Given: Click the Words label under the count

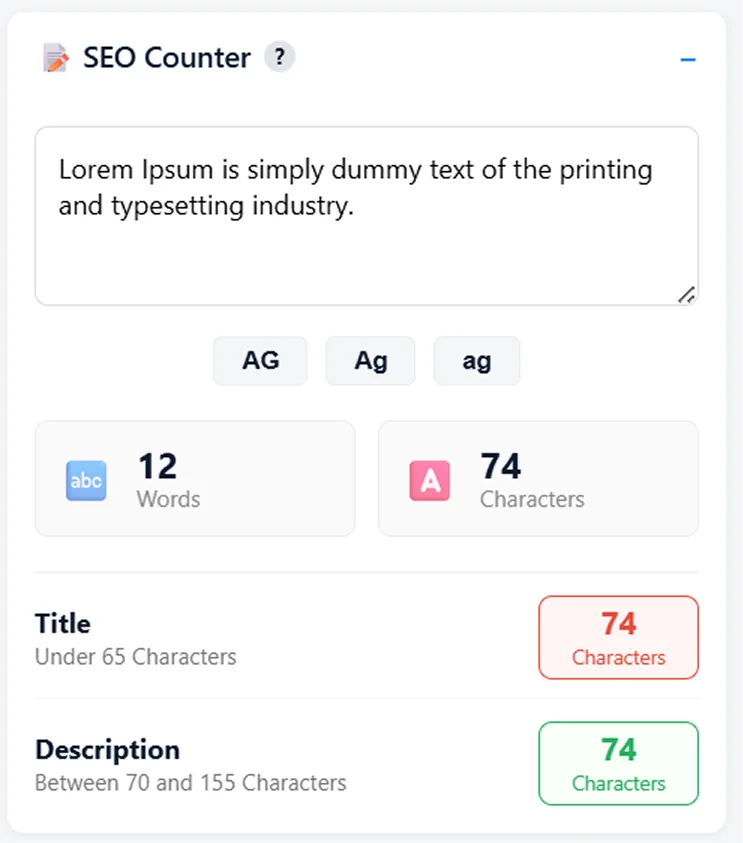Looking at the screenshot, I should pyautogui.click(x=168, y=500).
